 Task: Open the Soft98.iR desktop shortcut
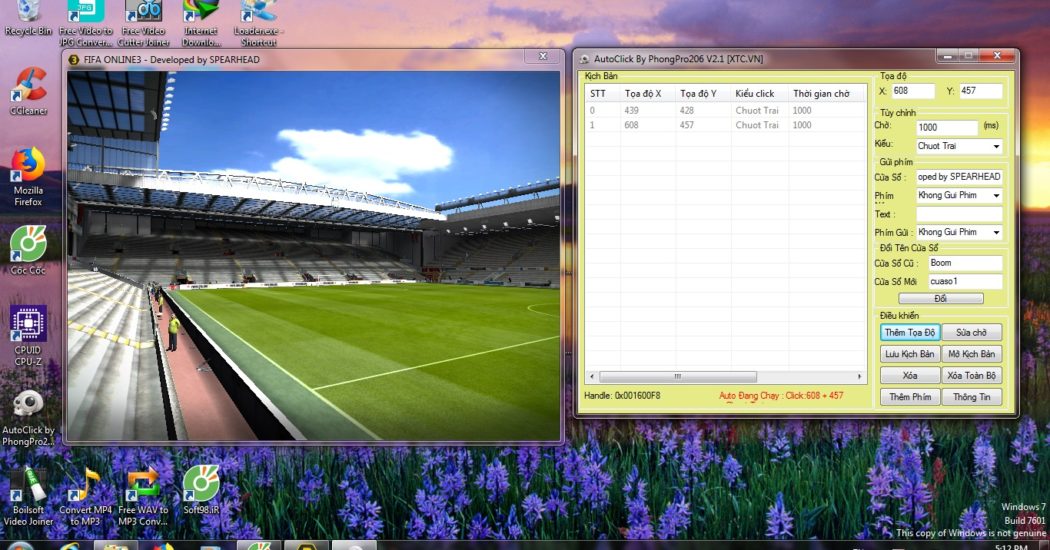point(201,490)
